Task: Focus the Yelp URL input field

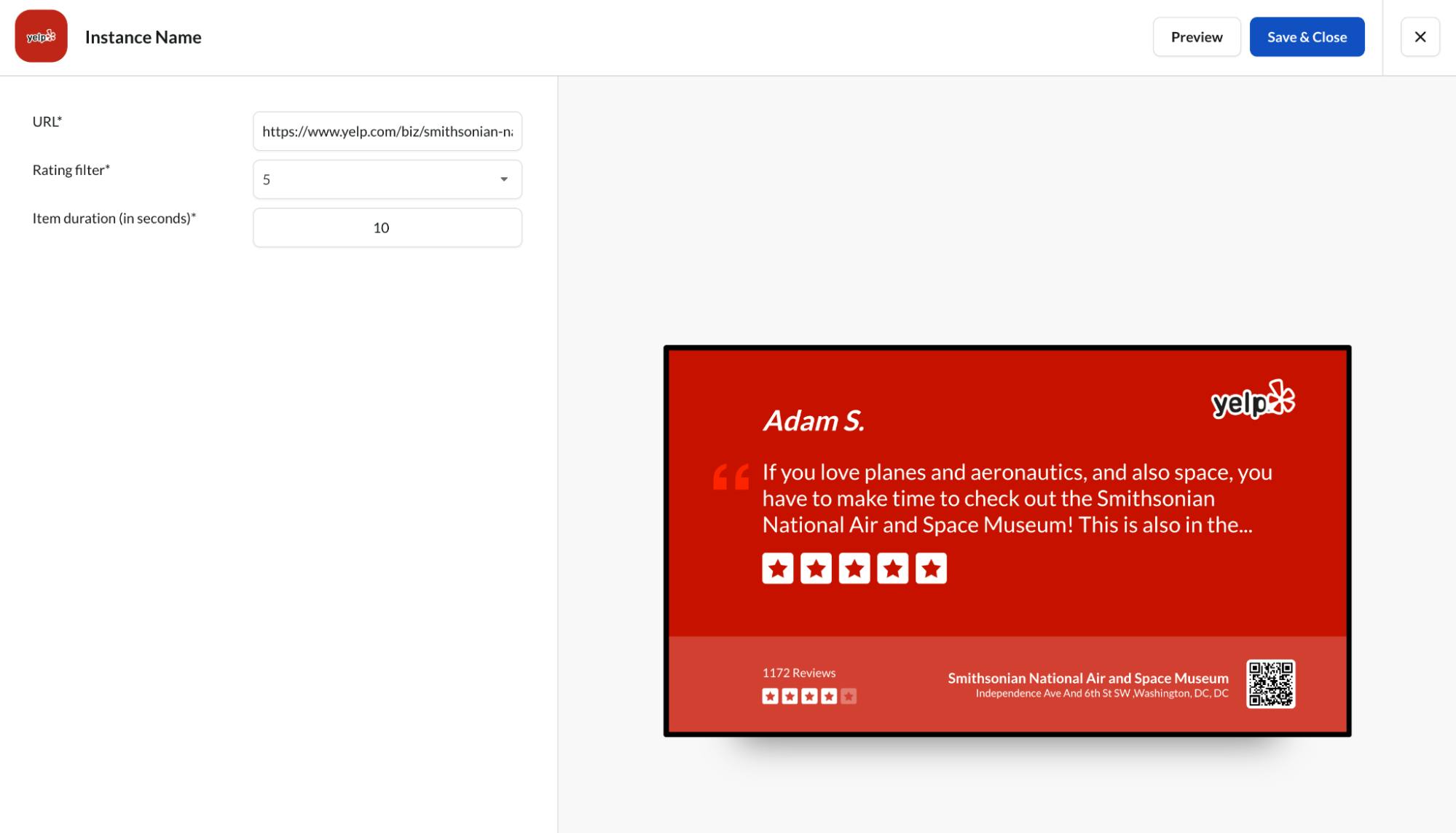Action: click(387, 131)
